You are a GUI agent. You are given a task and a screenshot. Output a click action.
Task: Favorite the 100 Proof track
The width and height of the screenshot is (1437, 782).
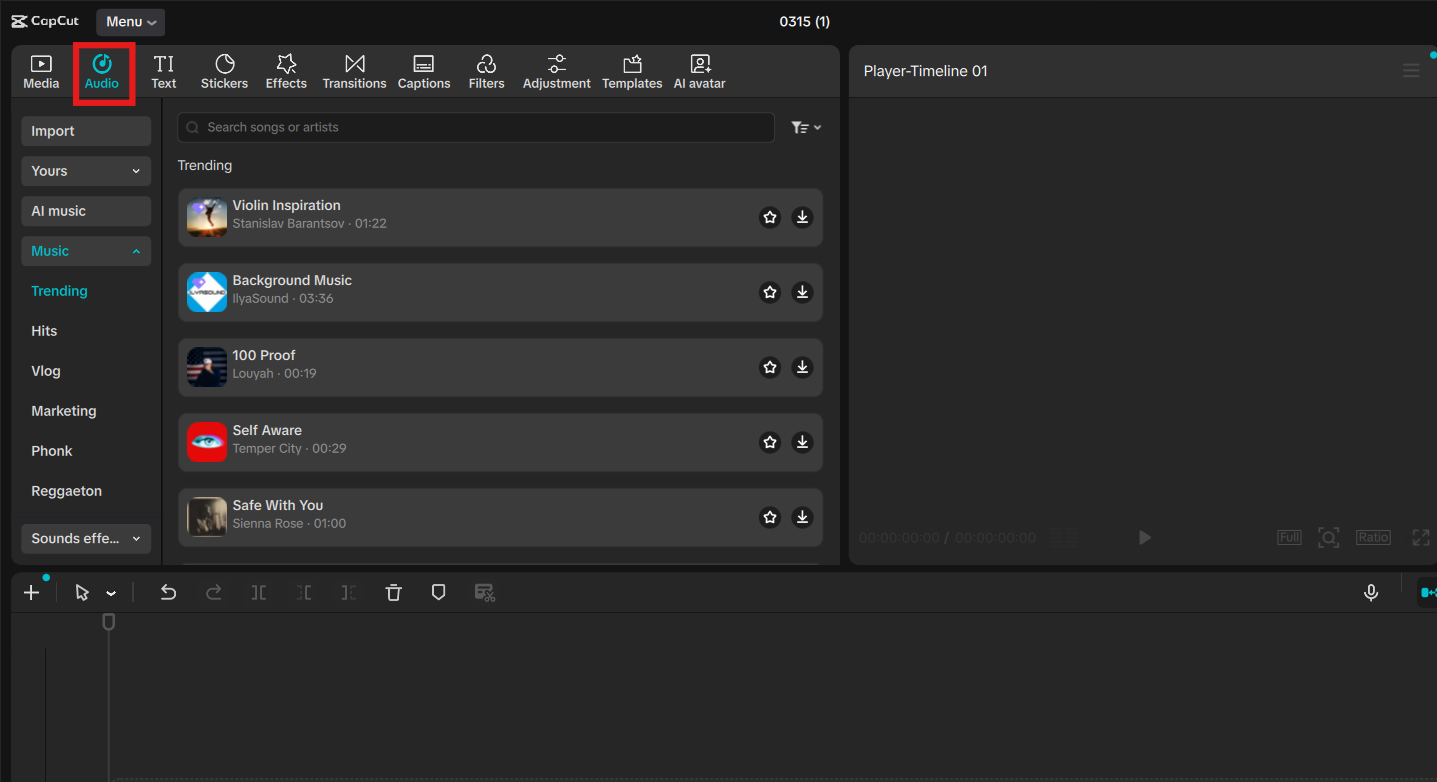pyautogui.click(x=770, y=367)
